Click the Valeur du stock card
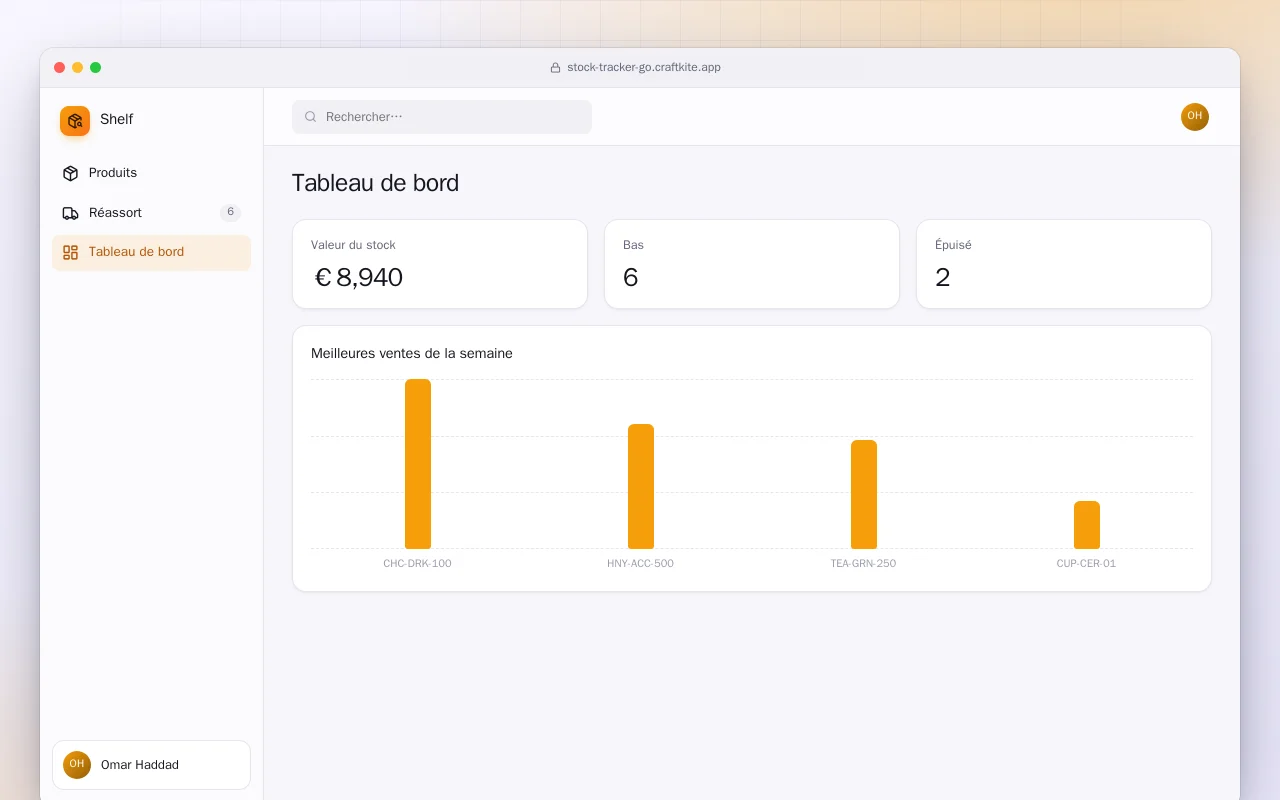 click(x=440, y=264)
